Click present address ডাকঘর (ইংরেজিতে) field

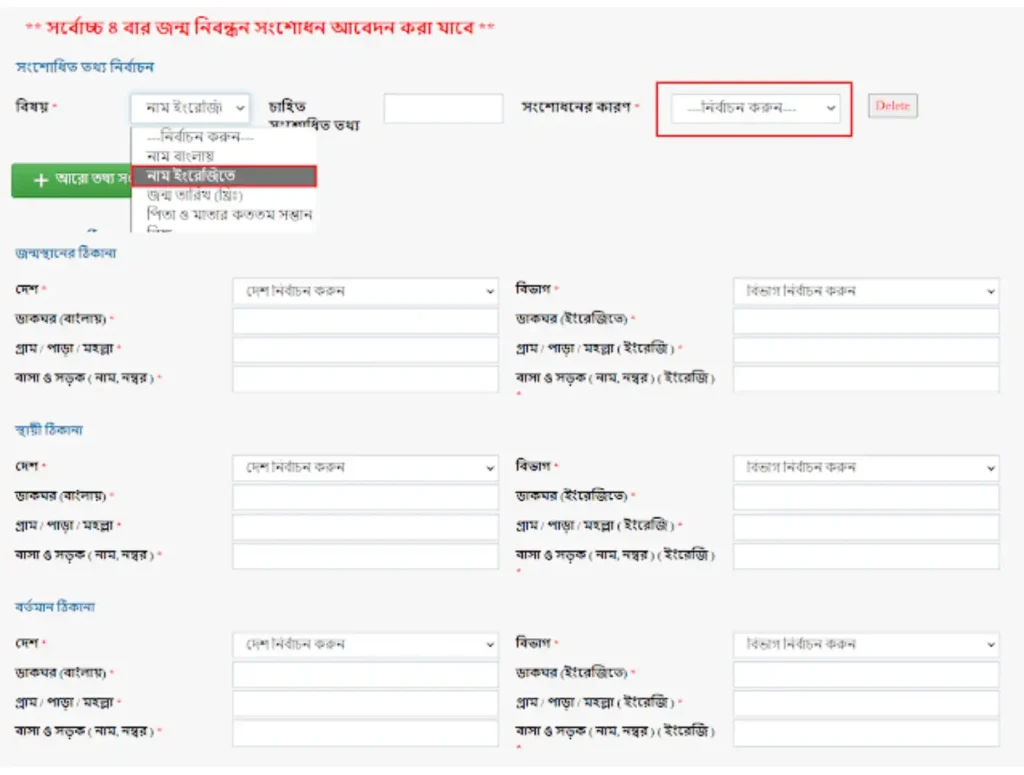click(x=866, y=674)
